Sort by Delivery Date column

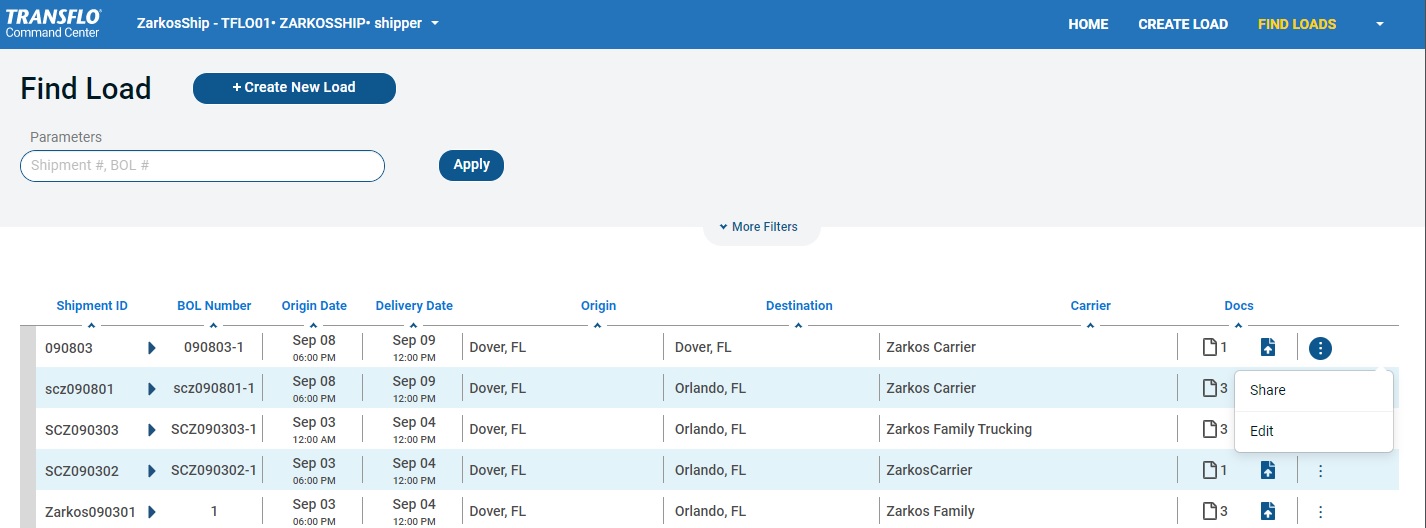click(x=414, y=306)
